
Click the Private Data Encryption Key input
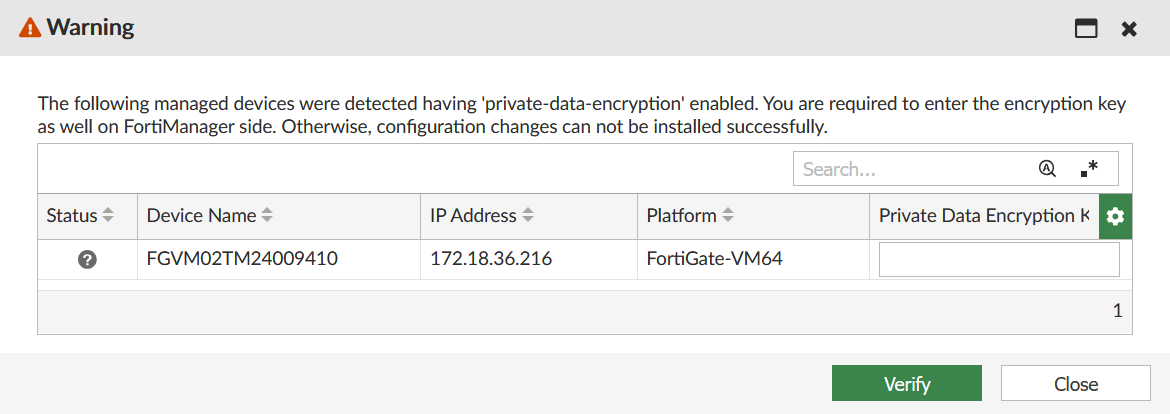pyautogui.click(x=999, y=260)
